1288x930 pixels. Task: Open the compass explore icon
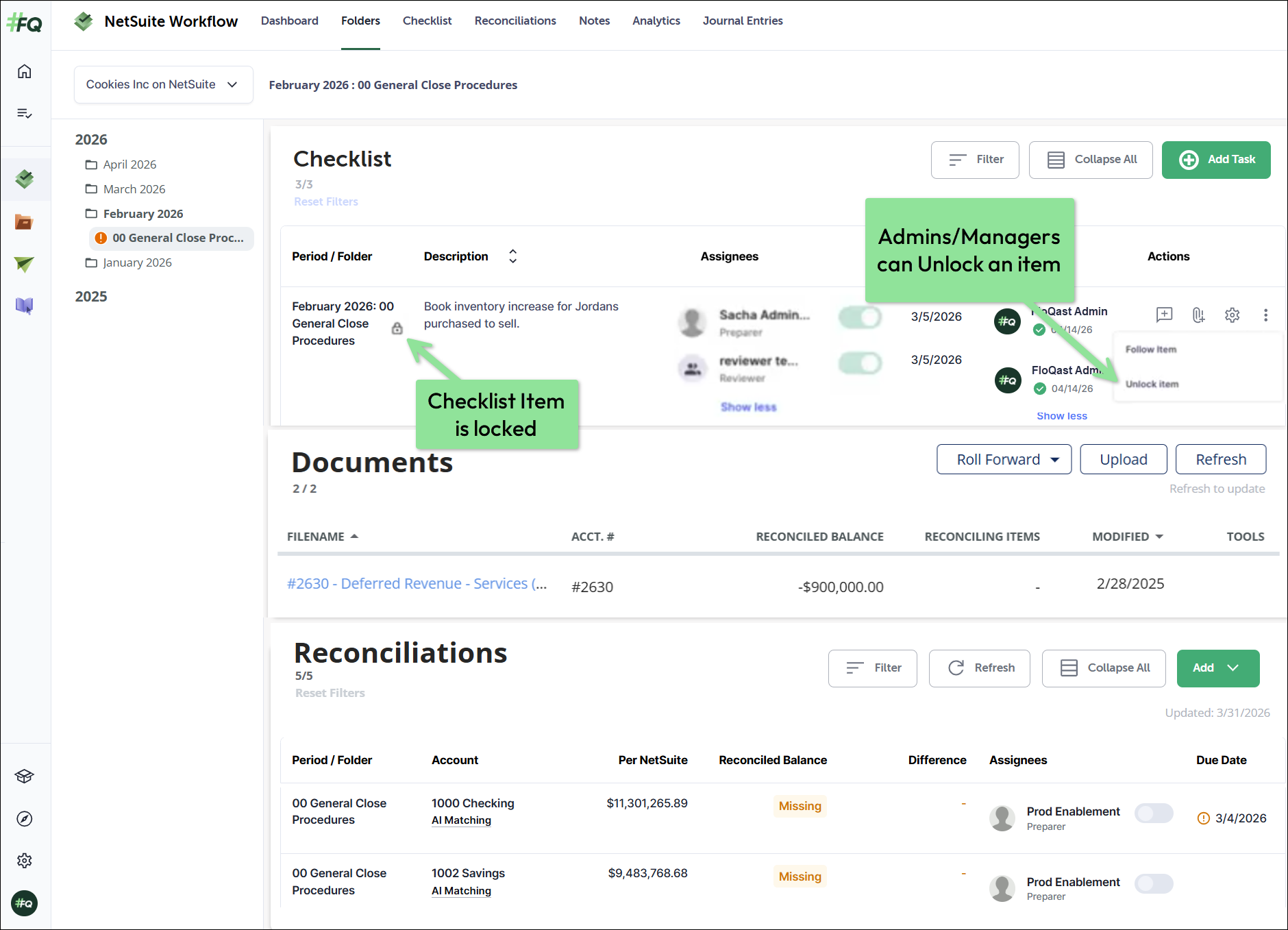pos(25,819)
